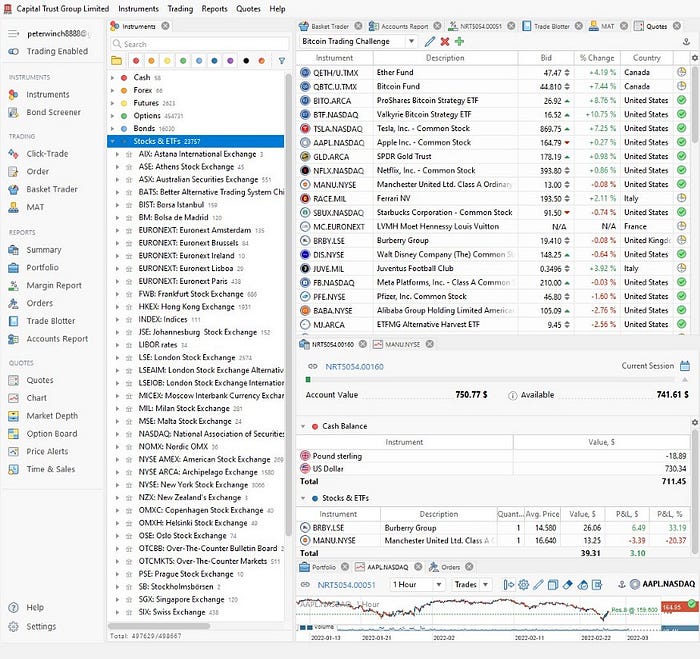Click the green plus add-watchlist icon
The height and width of the screenshot is (659, 700).
tap(459, 42)
